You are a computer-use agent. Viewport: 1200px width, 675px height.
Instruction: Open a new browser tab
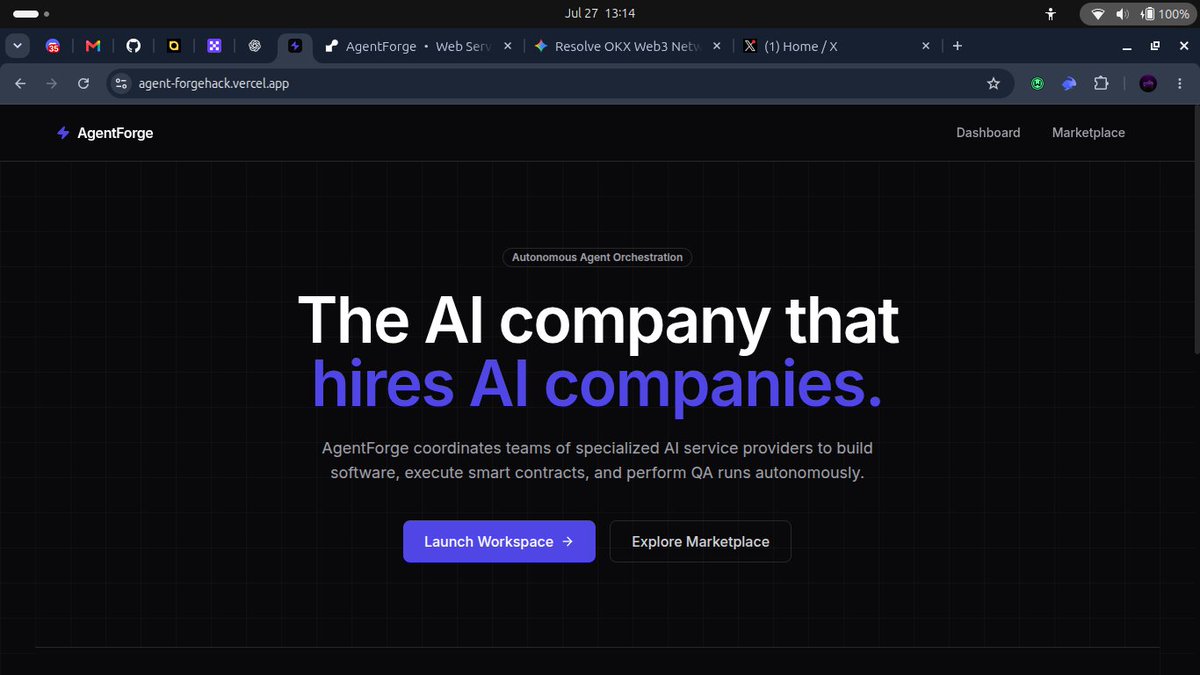click(x=957, y=46)
